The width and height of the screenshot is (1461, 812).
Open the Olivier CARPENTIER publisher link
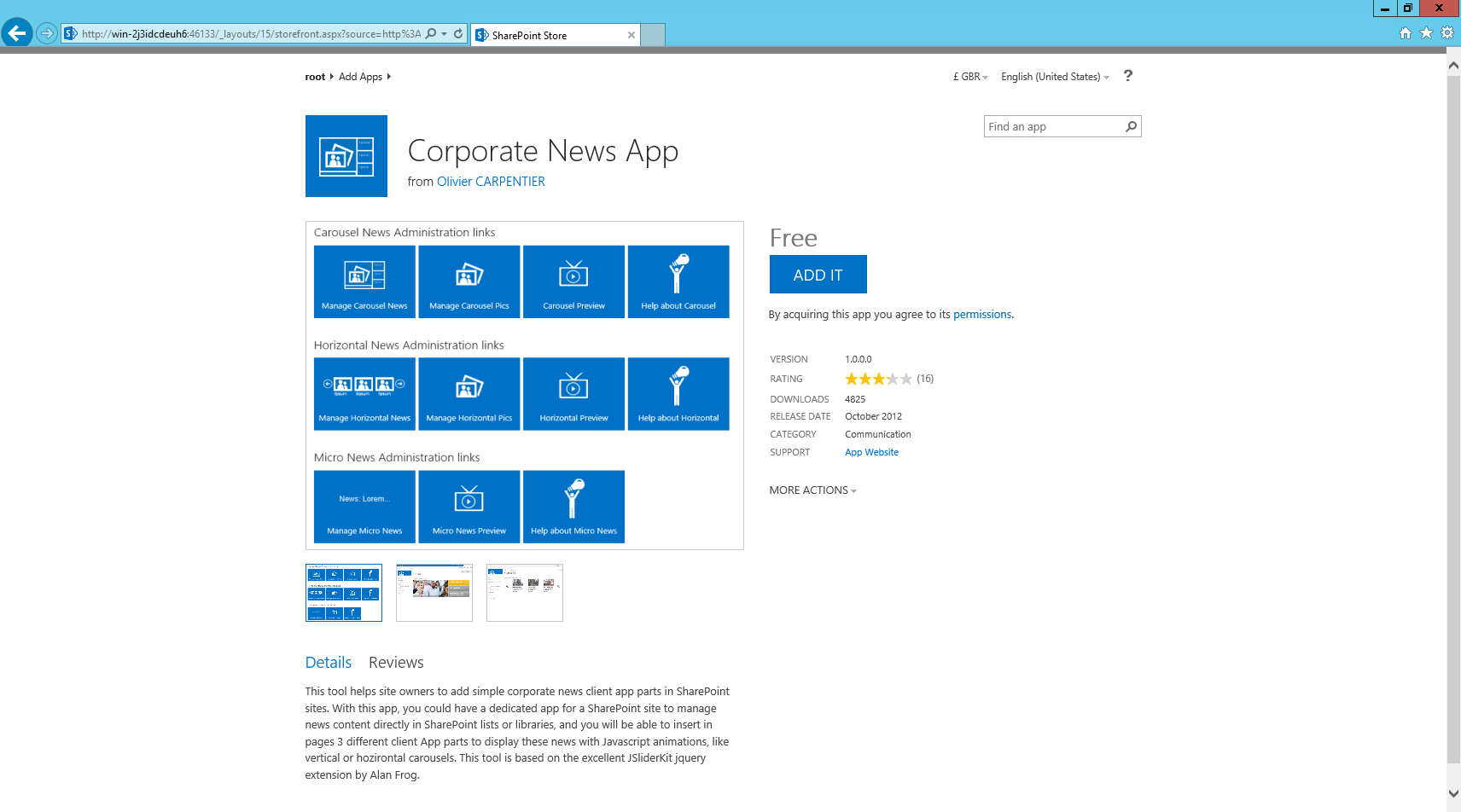[x=491, y=182]
